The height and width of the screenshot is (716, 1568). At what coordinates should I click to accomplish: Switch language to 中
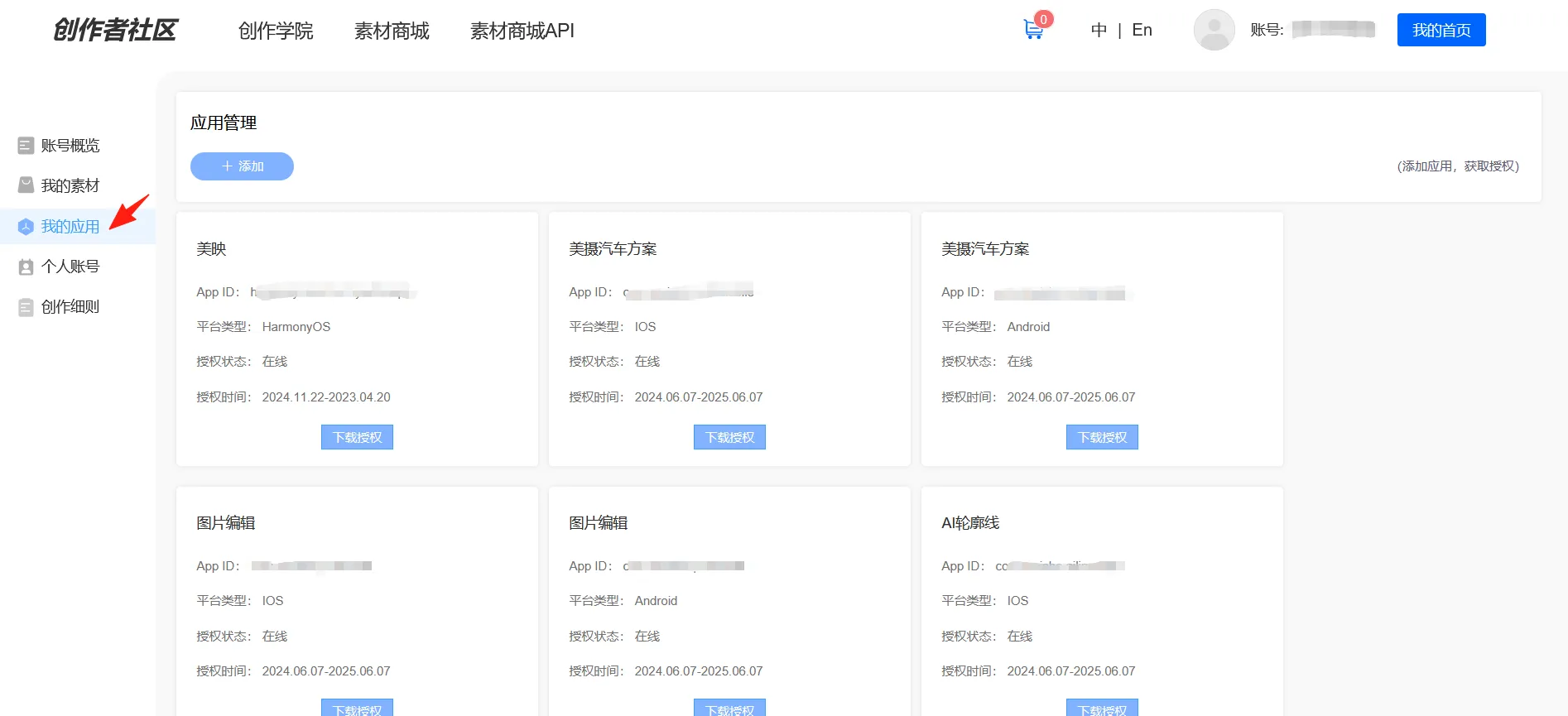pos(1099,31)
